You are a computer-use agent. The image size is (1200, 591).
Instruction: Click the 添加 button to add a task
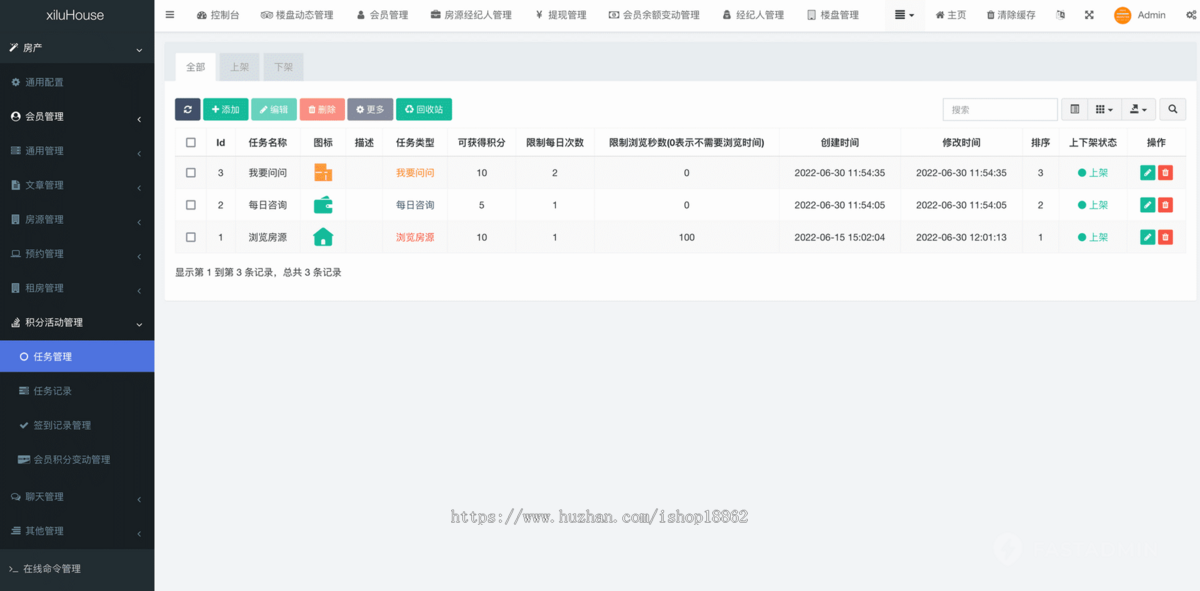click(x=226, y=109)
